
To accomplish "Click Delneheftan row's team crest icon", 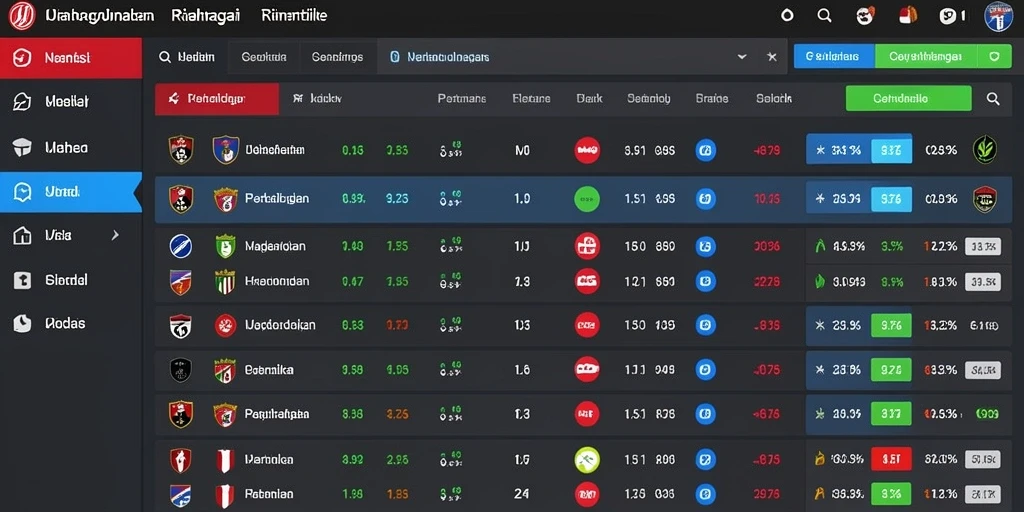I will pyautogui.click(x=226, y=150).
